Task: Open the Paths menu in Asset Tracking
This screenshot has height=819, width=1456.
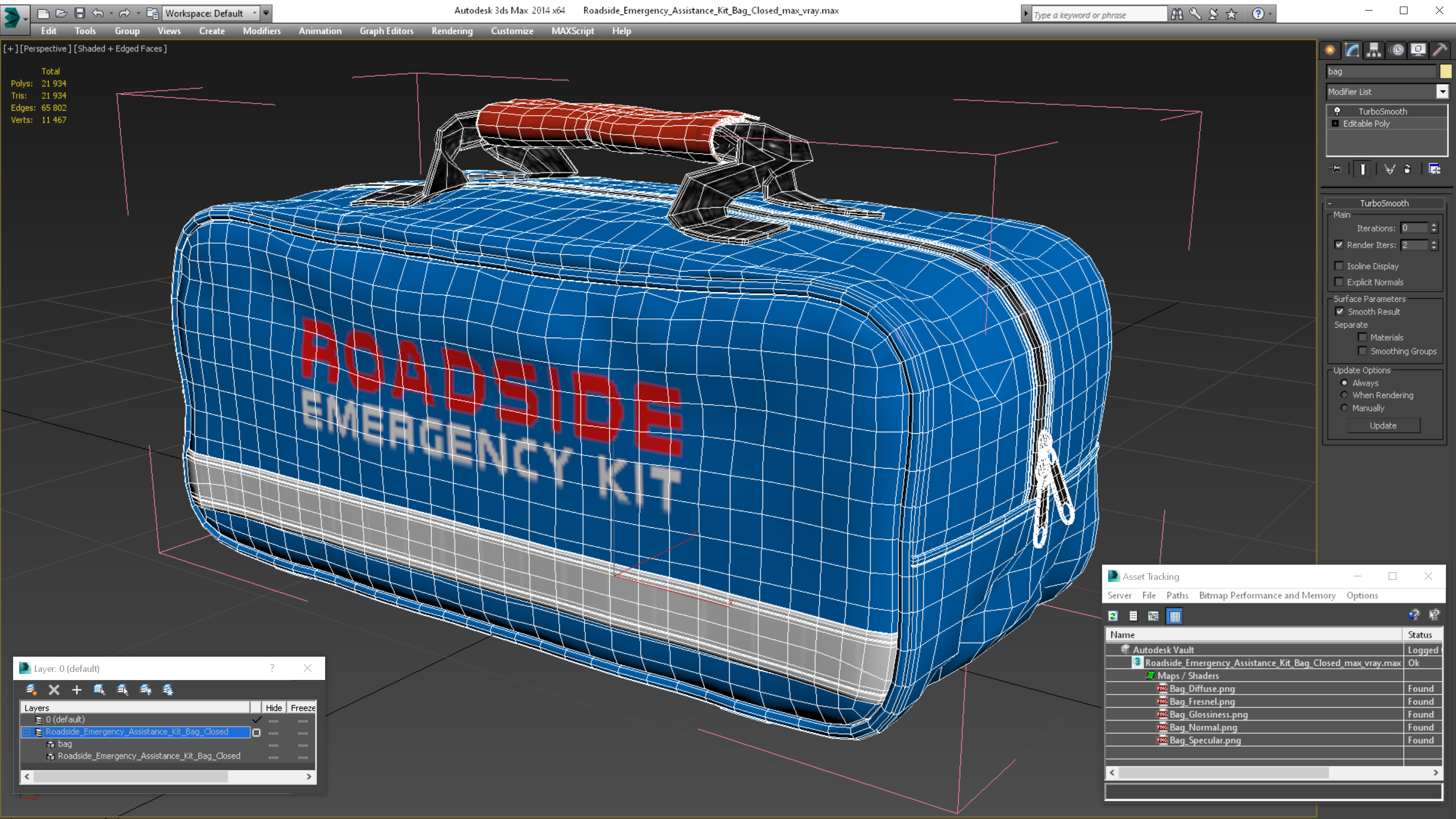Action: [x=1177, y=595]
